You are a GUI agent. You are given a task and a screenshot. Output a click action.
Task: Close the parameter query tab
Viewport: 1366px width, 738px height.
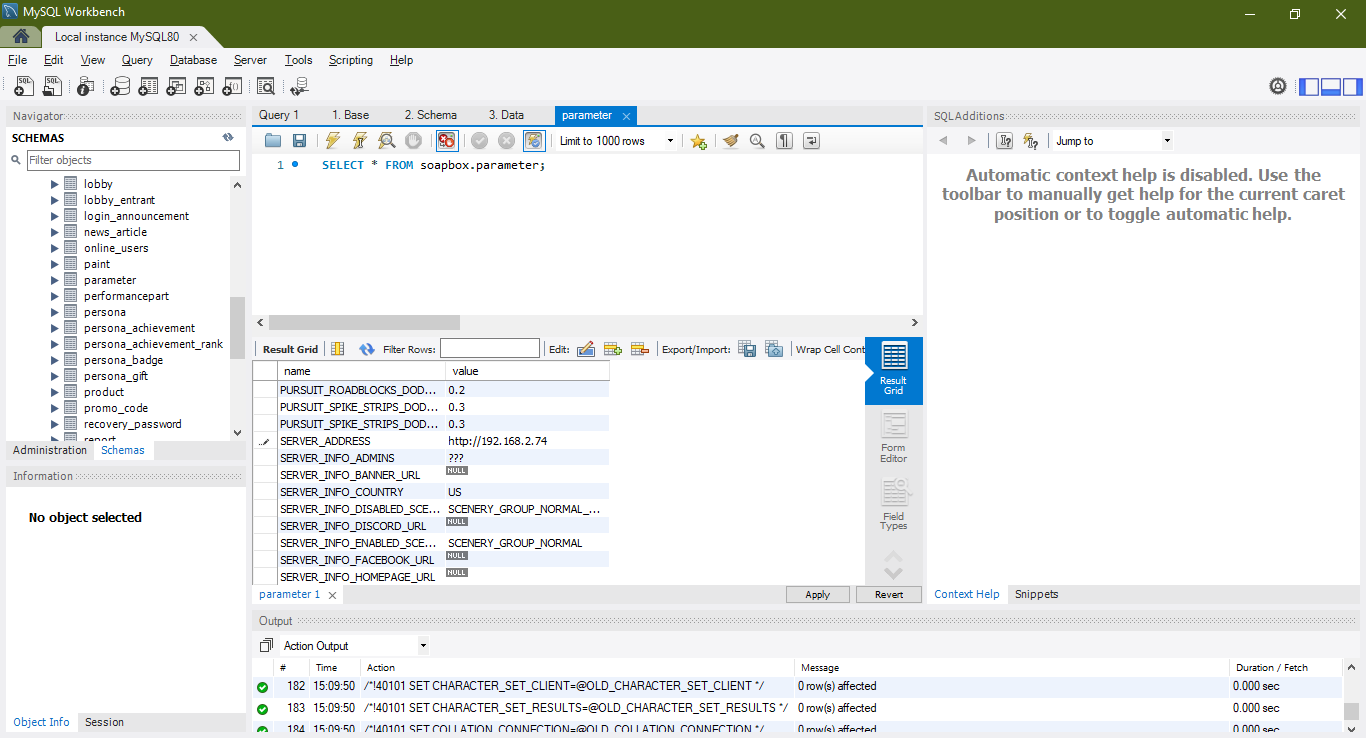click(626, 116)
